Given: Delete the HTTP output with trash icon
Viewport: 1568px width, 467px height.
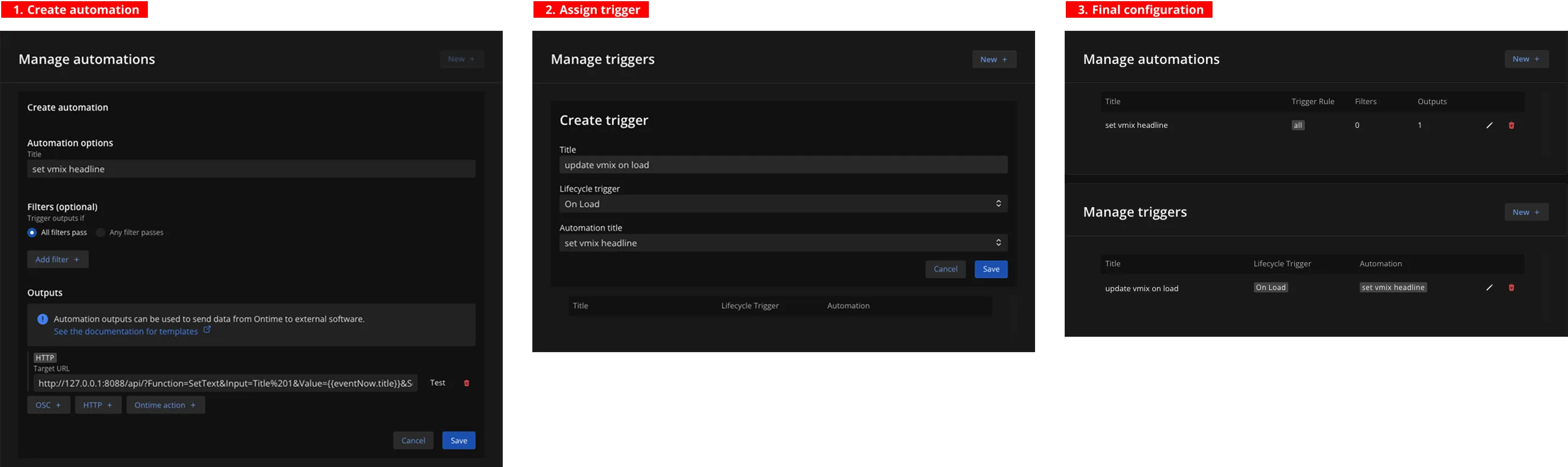Looking at the screenshot, I should click(467, 383).
